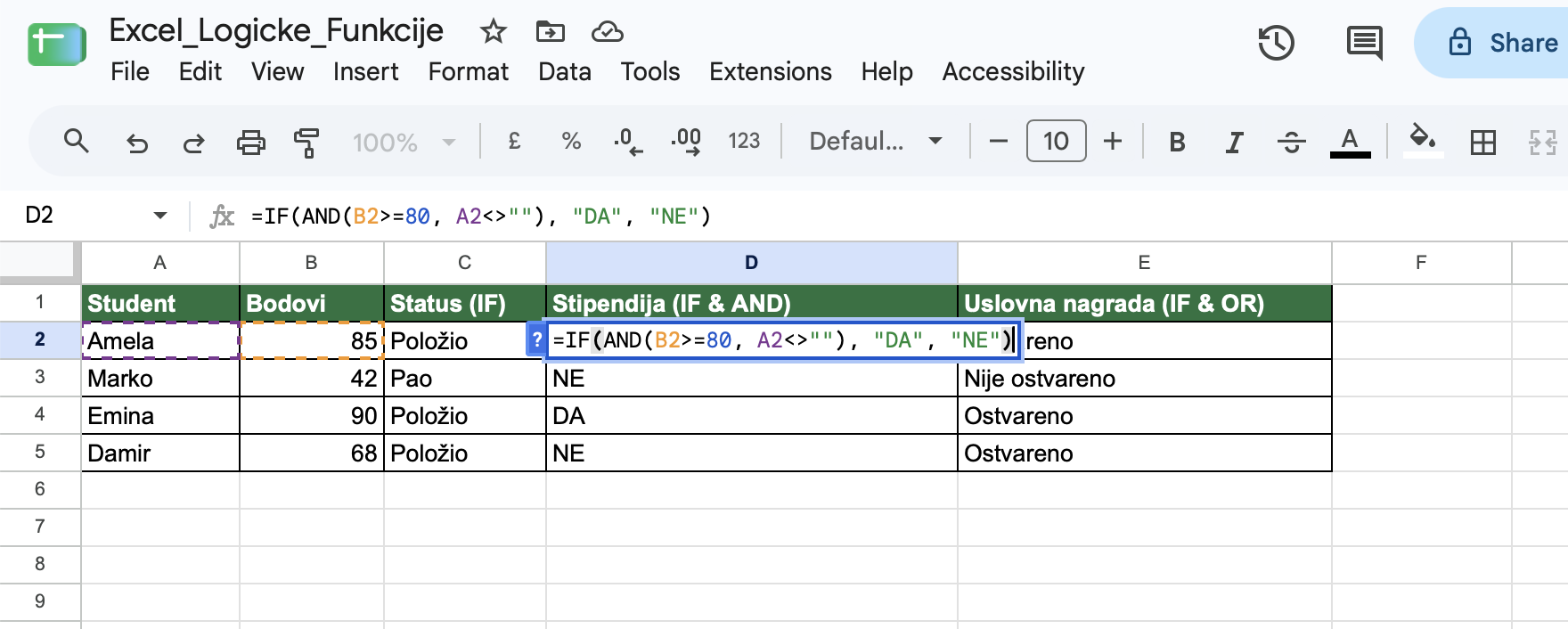Click the font size field showing 10

(x=1056, y=141)
